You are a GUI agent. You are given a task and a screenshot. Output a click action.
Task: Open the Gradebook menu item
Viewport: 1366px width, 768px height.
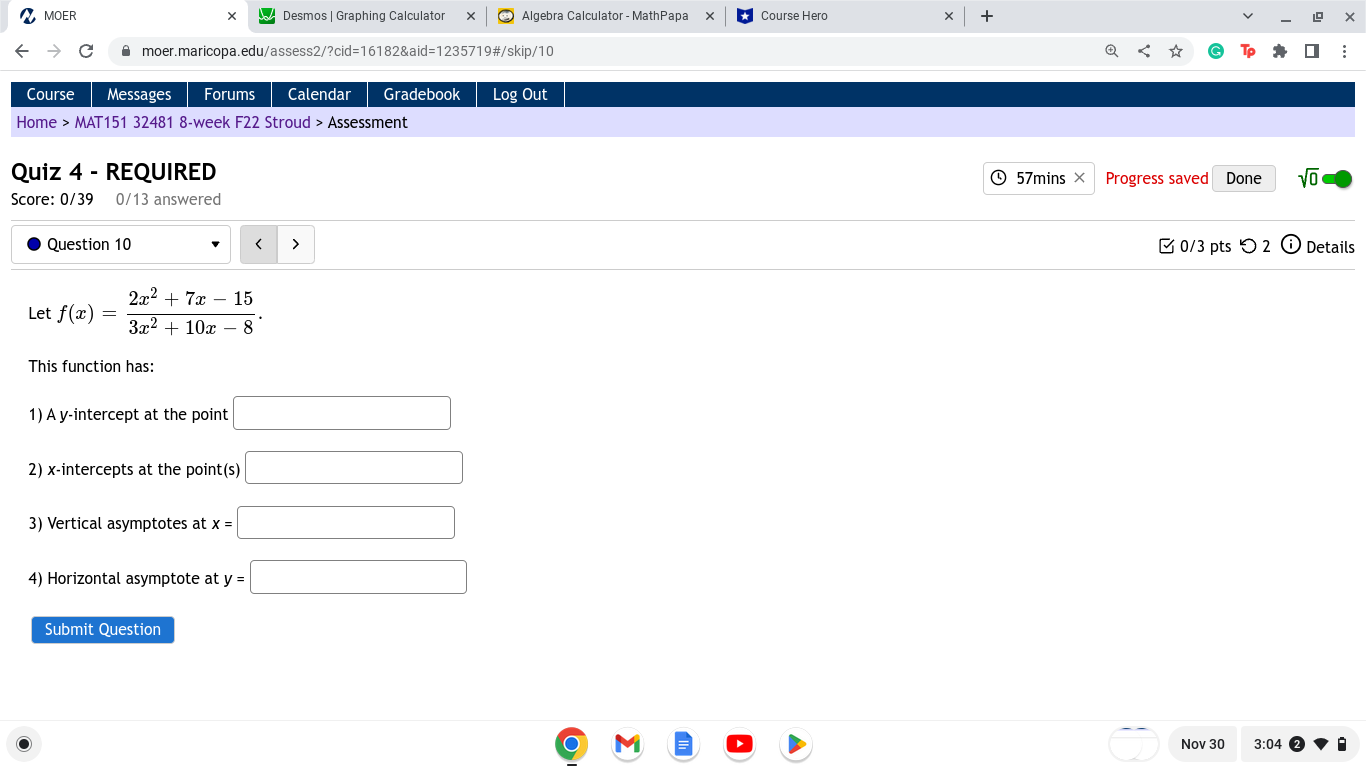coord(422,94)
